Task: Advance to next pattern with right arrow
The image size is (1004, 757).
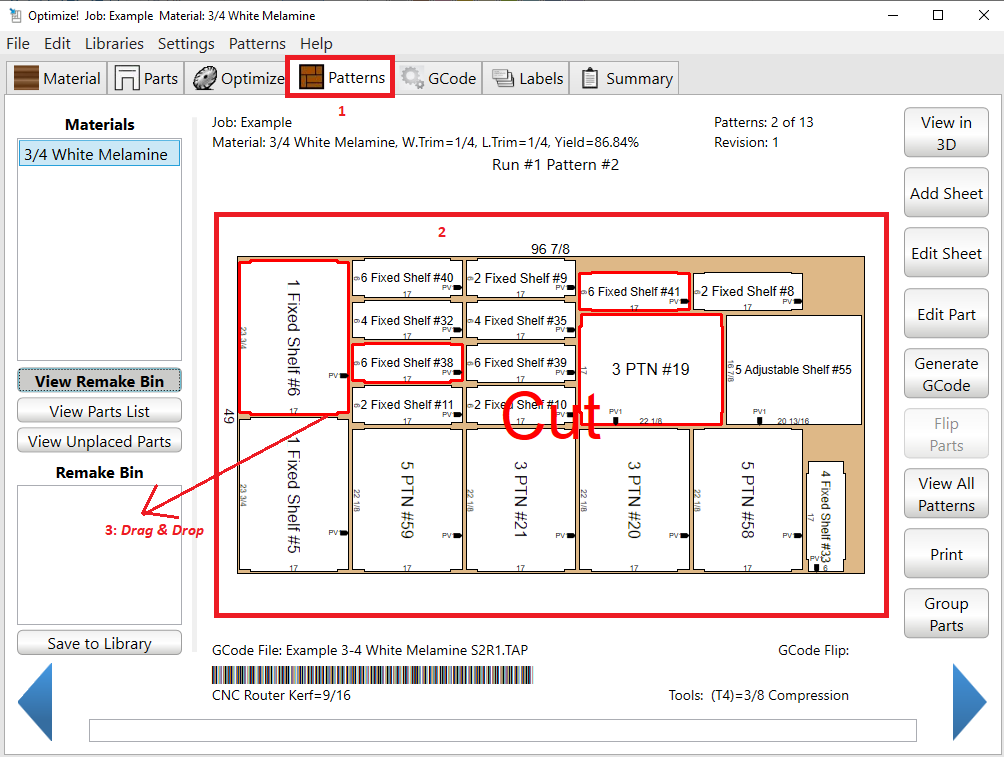Action: pyautogui.click(x=968, y=702)
